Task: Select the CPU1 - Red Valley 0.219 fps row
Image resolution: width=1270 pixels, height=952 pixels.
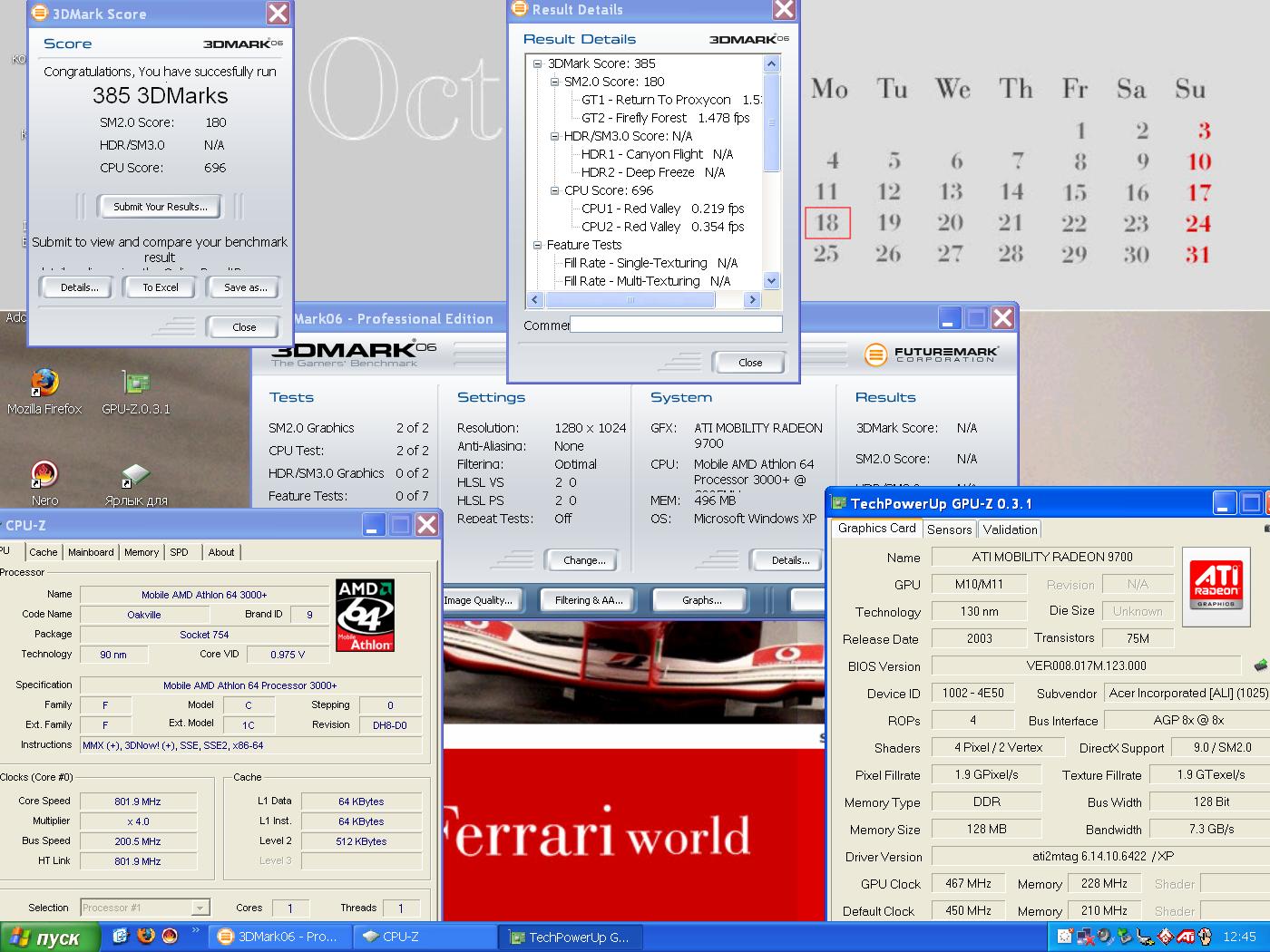Action: click(x=662, y=209)
